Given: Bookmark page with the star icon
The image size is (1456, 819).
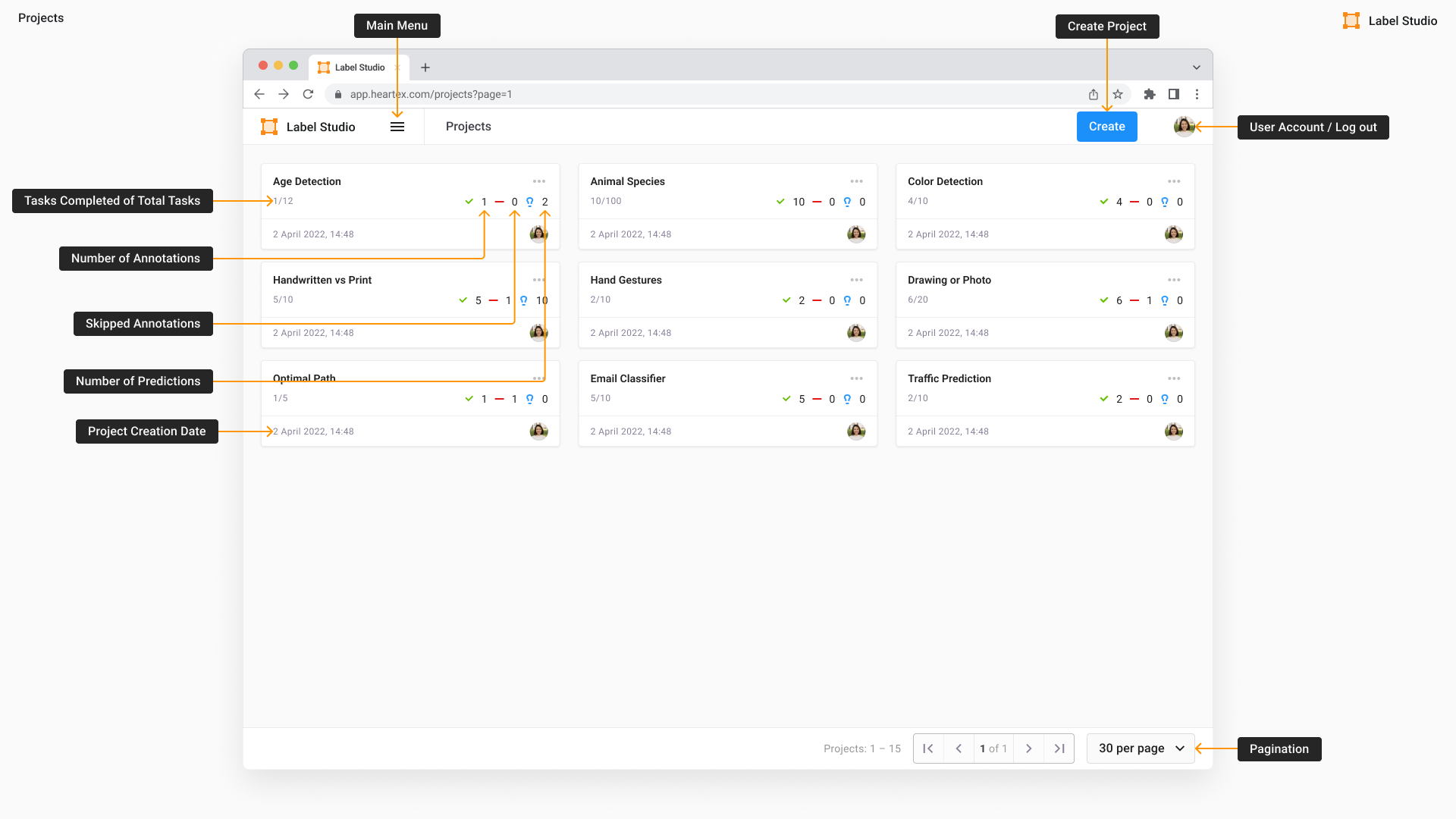Looking at the screenshot, I should [1118, 94].
